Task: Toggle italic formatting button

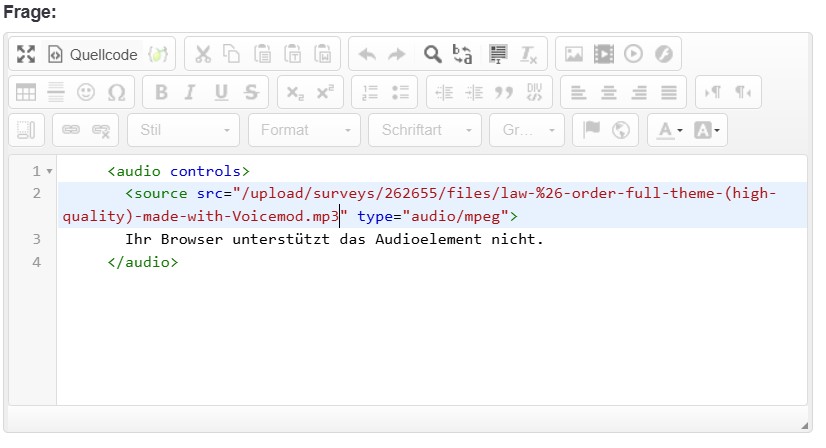Action: pyautogui.click(x=192, y=92)
